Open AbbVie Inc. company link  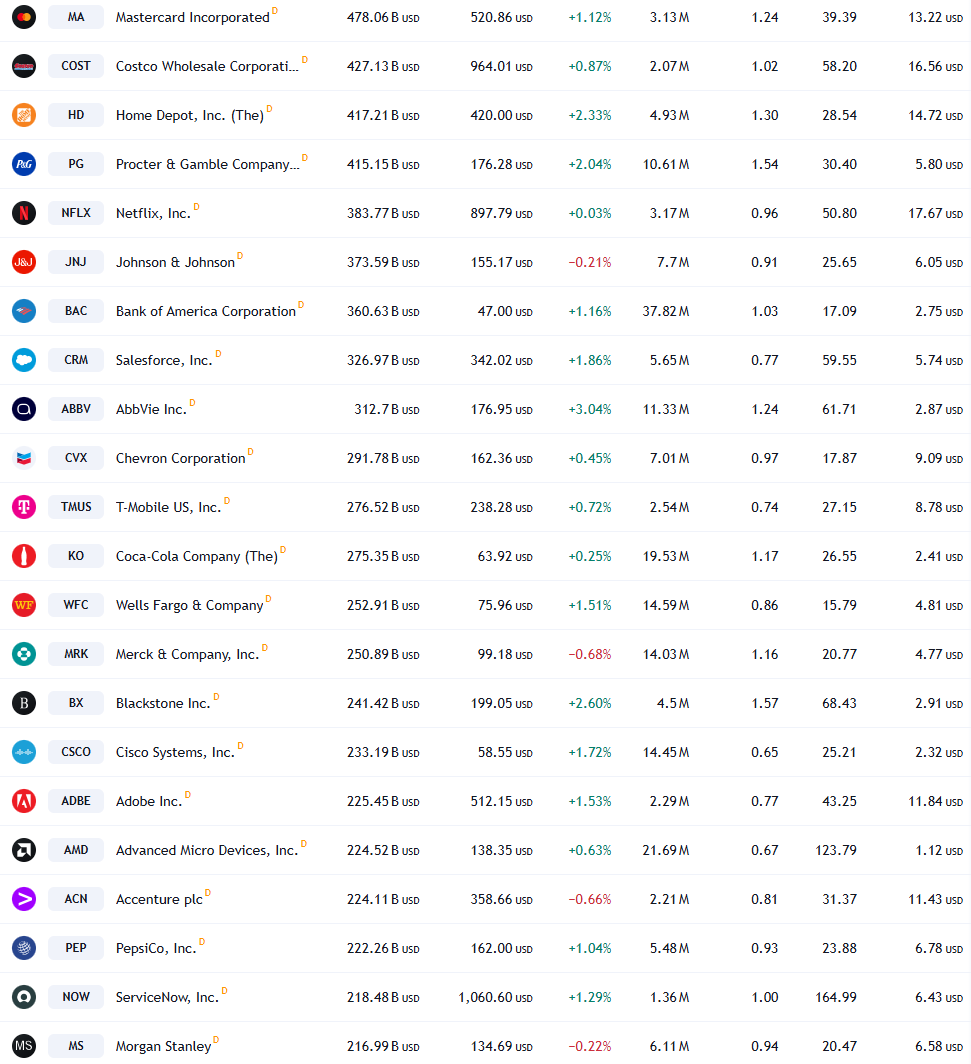coord(151,409)
